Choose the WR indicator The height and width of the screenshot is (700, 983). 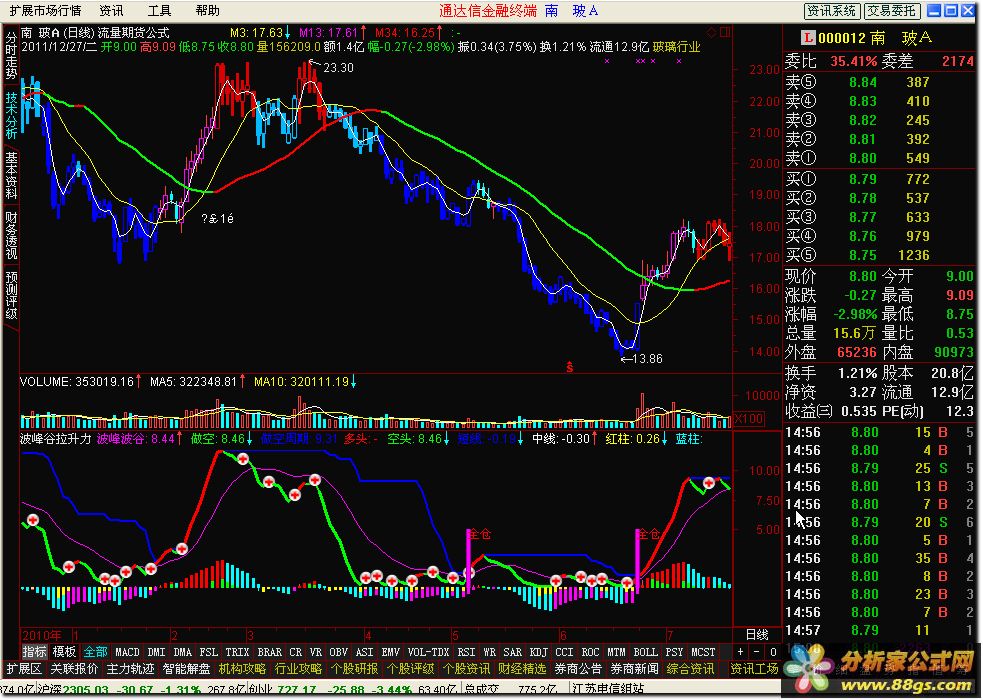490,652
